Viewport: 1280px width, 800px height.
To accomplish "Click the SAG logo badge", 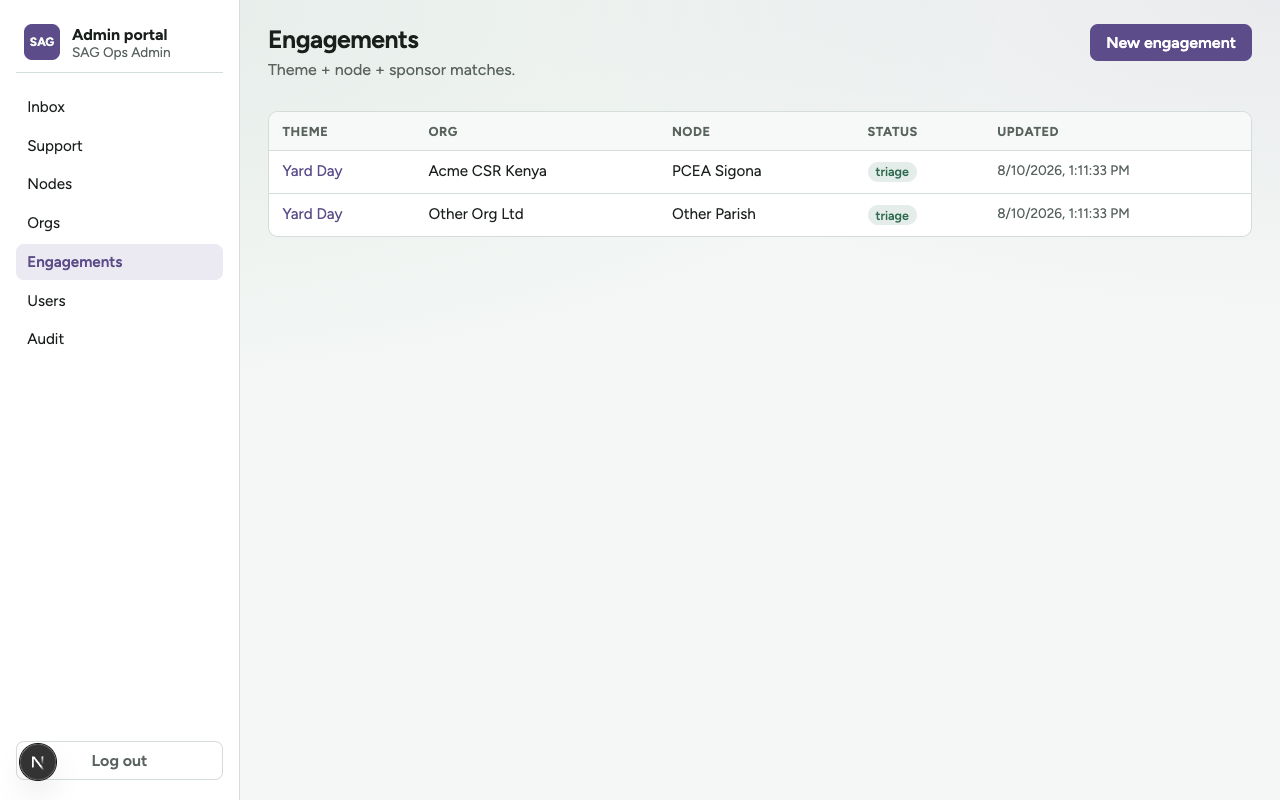I will pyautogui.click(x=42, y=42).
